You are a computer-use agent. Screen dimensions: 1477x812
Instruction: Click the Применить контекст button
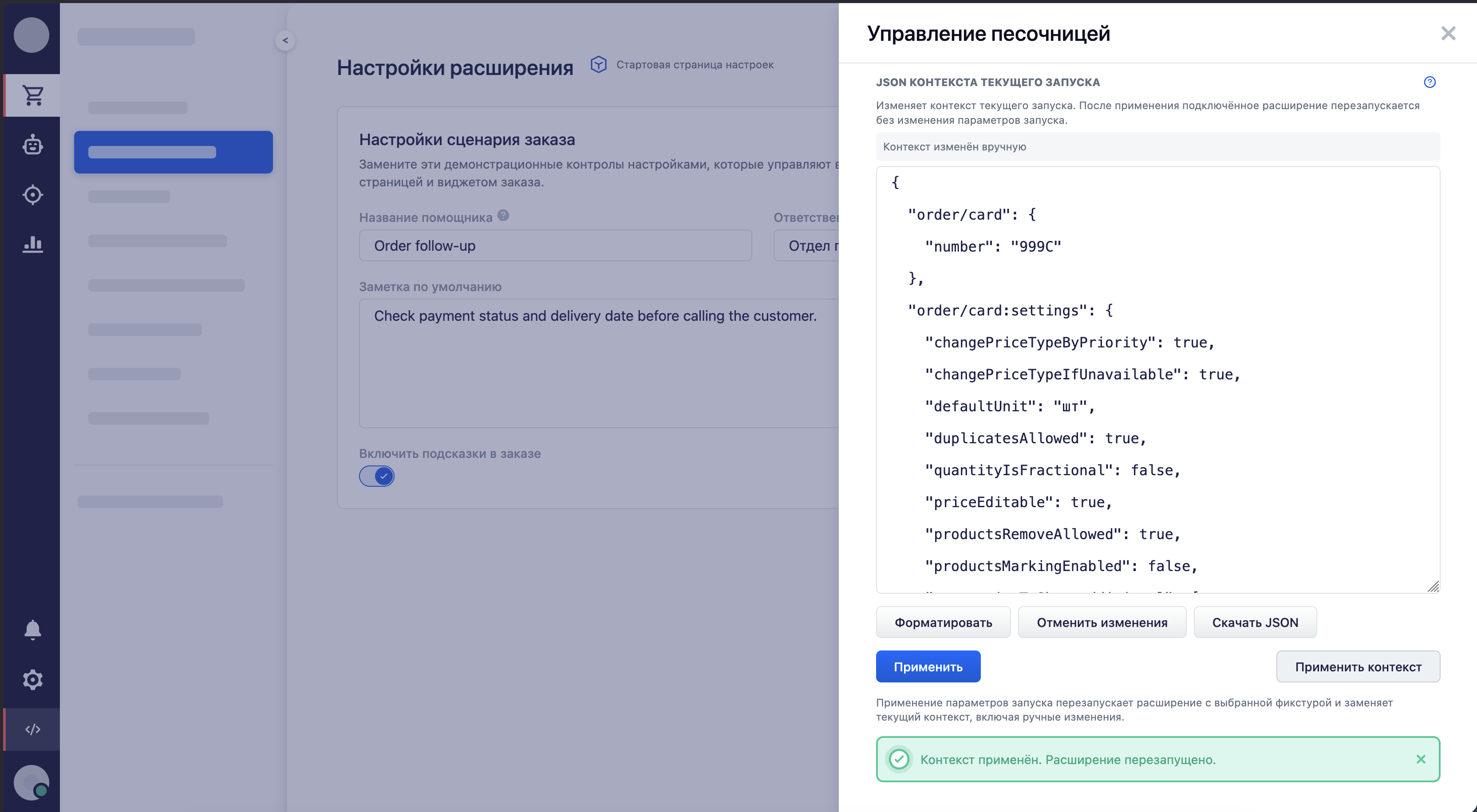click(x=1359, y=666)
